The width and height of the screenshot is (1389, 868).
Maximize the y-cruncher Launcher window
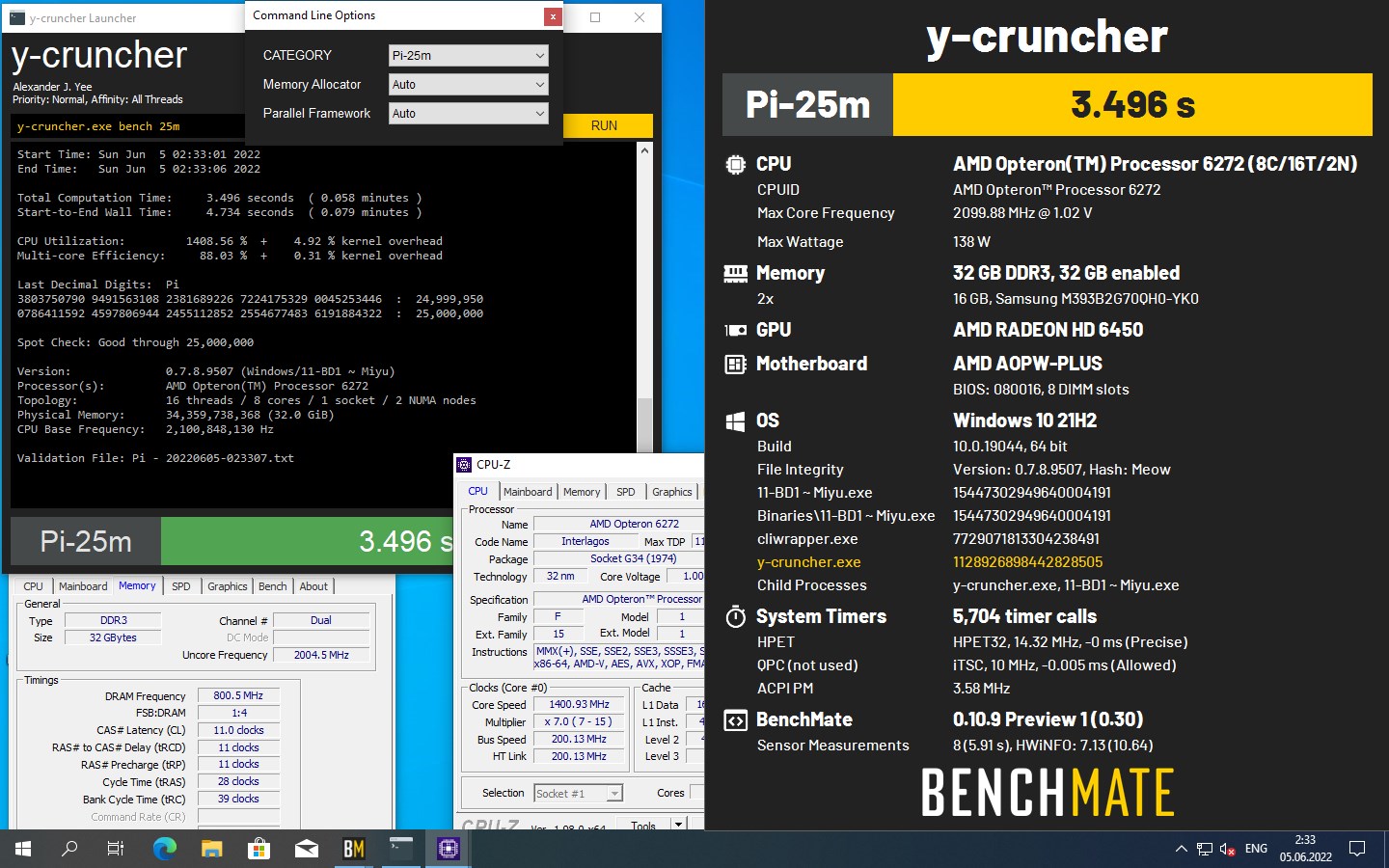tap(595, 17)
